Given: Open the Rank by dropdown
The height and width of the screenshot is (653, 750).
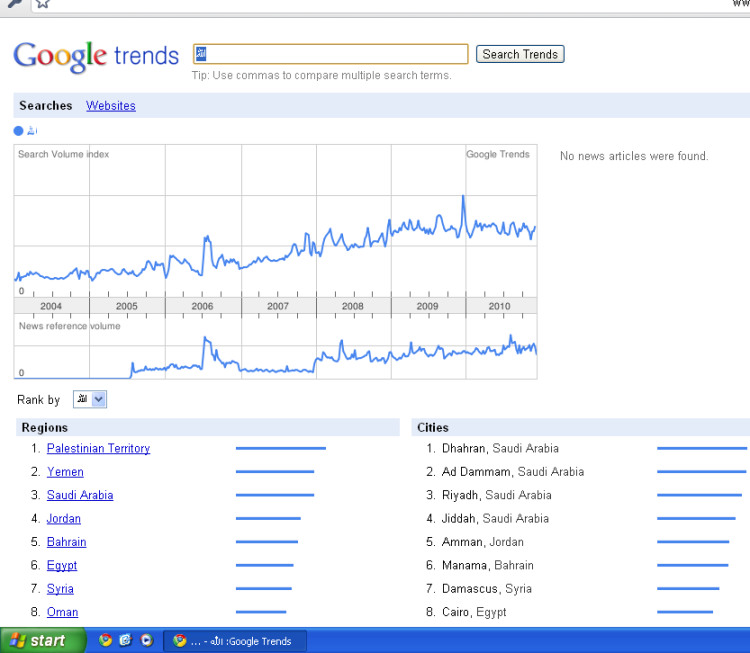Looking at the screenshot, I should pos(90,399).
